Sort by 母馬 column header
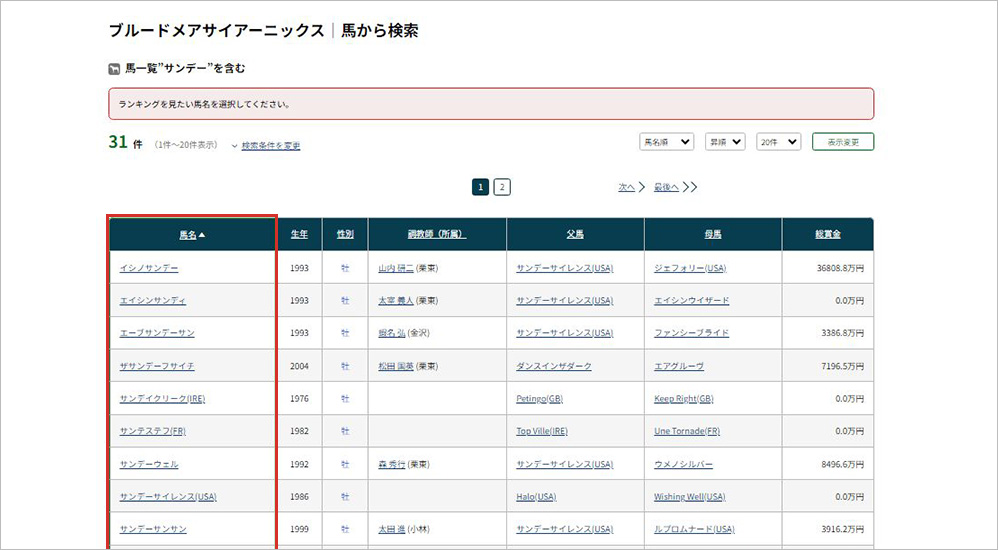 tap(713, 234)
